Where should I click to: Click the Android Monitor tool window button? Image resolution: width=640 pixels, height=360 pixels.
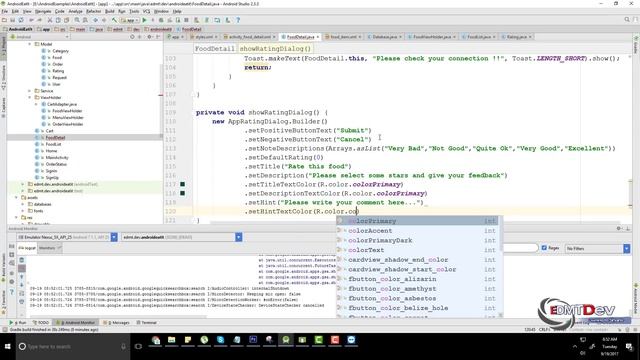click(76, 322)
